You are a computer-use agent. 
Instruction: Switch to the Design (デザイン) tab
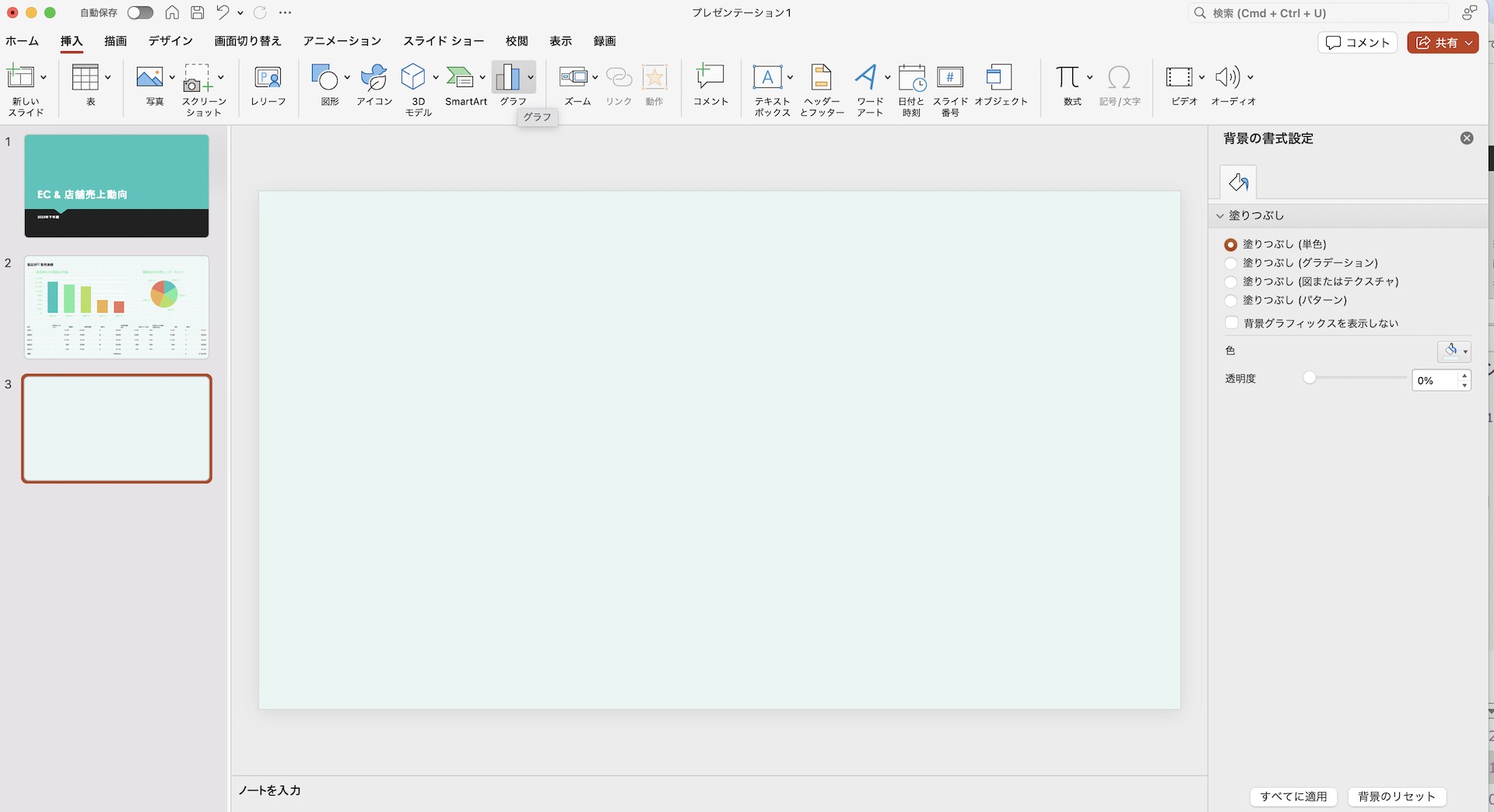[x=170, y=41]
